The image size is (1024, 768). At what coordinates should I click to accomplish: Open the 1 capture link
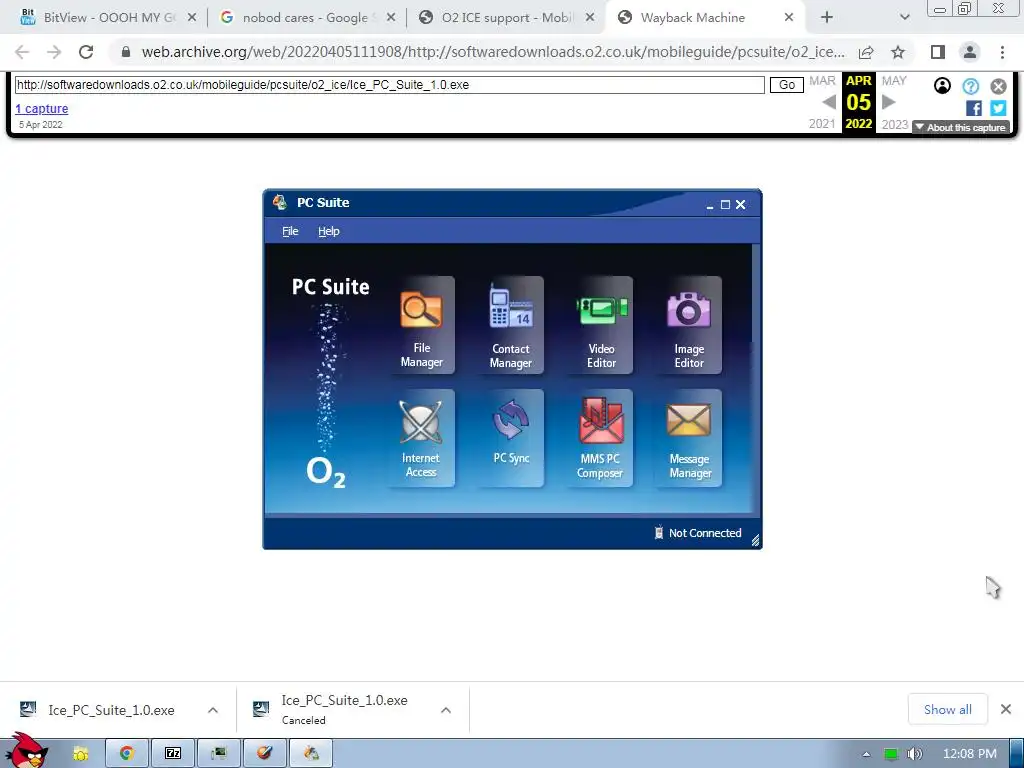coord(42,108)
